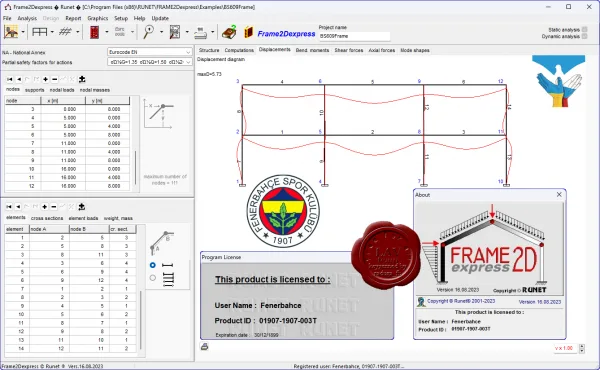Click the printer icon in toolbar
Viewport: 600px width, 370px height.
200,33
